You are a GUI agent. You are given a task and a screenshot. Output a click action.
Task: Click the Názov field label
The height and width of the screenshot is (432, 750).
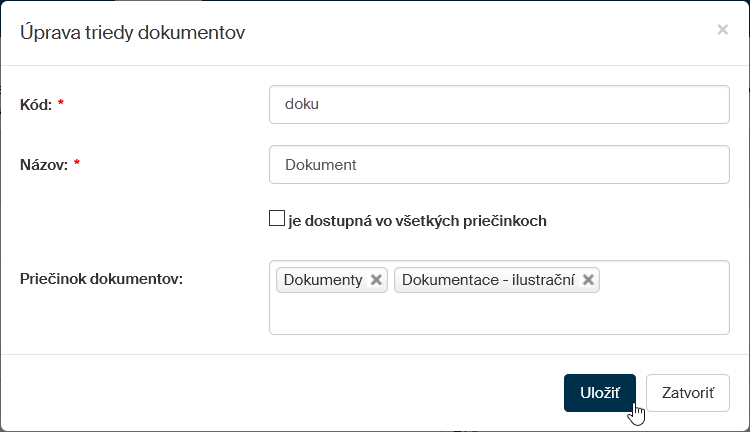pos(43,165)
